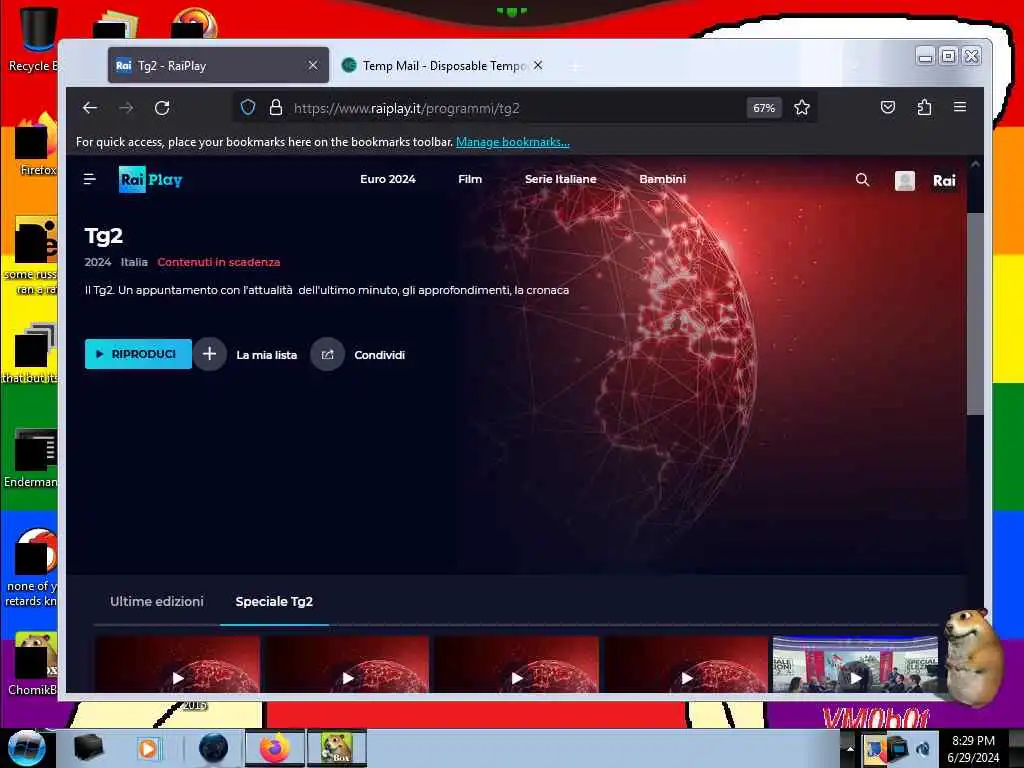Image resolution: width=1024 pixels, height=768 pixels.
Task: Click Contenuti in scadenza link
Action: pos(219,262)
